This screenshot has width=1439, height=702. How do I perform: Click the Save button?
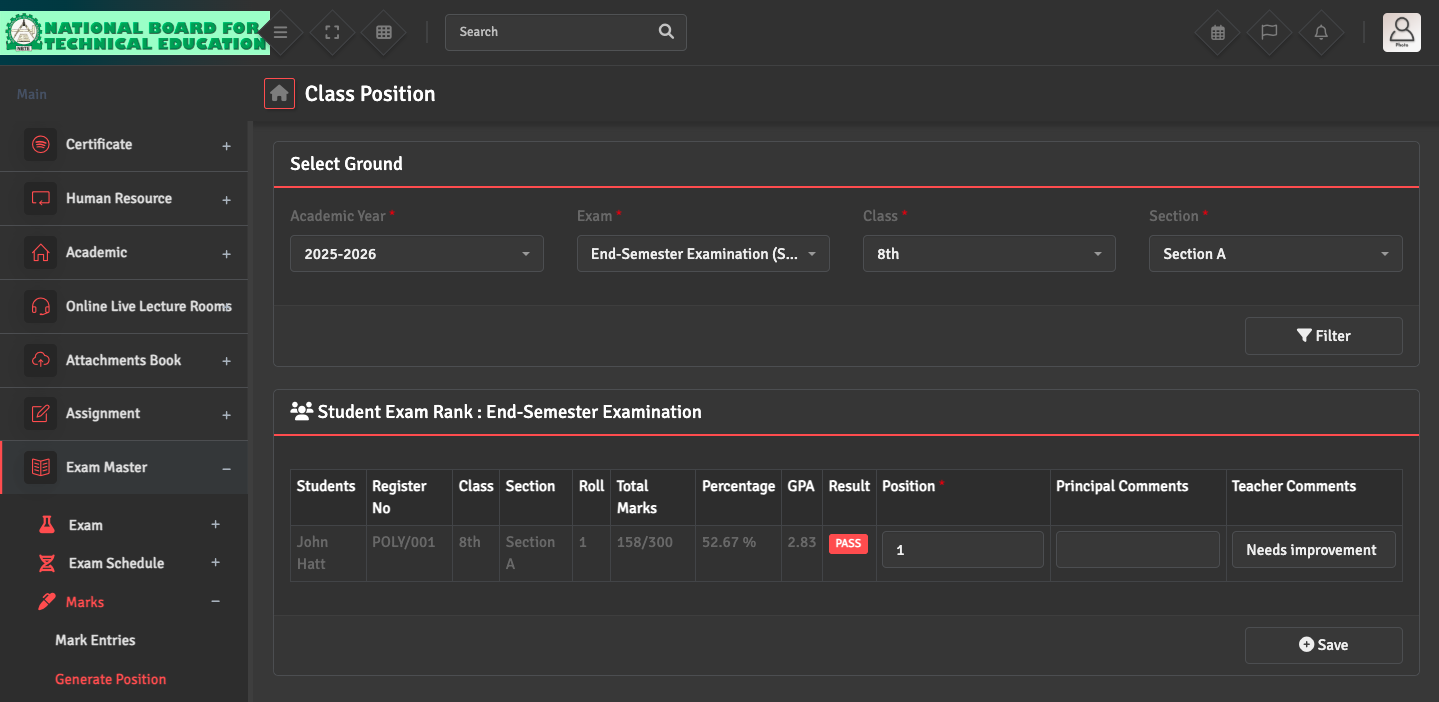coord(1323,645)
